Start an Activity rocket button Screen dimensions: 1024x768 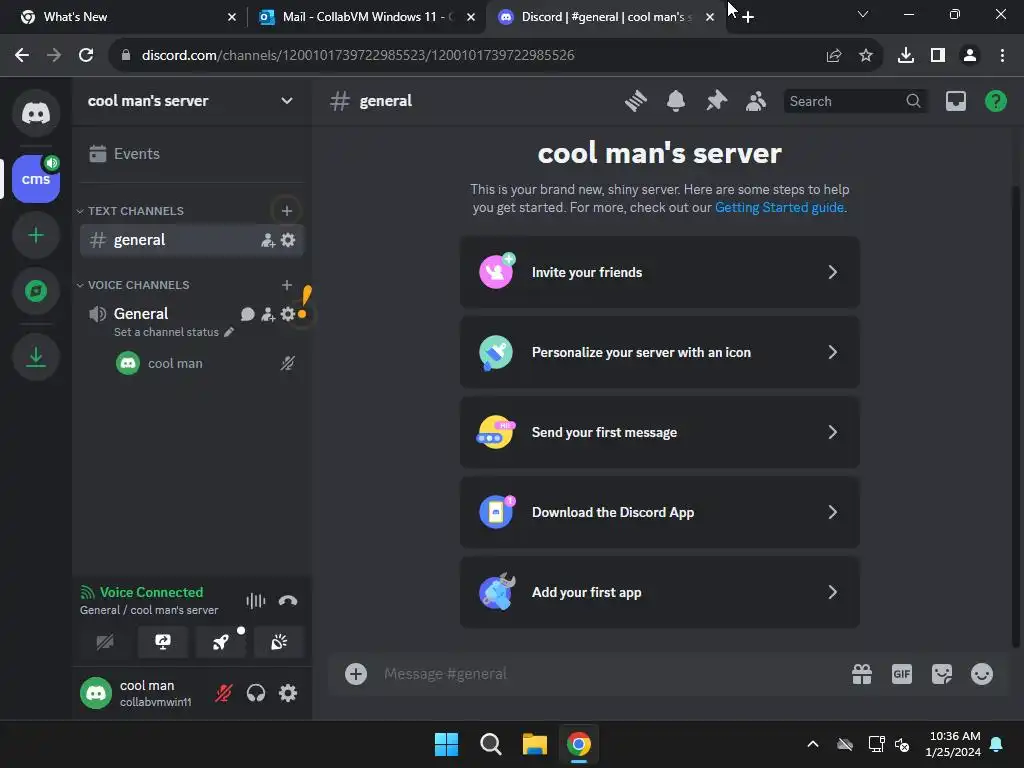(x=221, y=642)
